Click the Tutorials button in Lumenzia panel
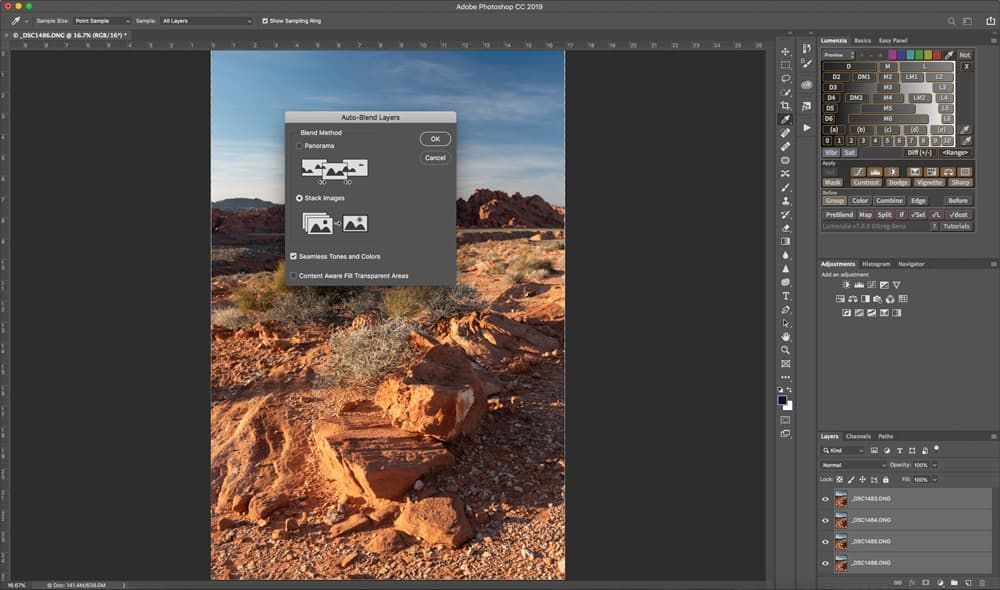 (955, 225)
